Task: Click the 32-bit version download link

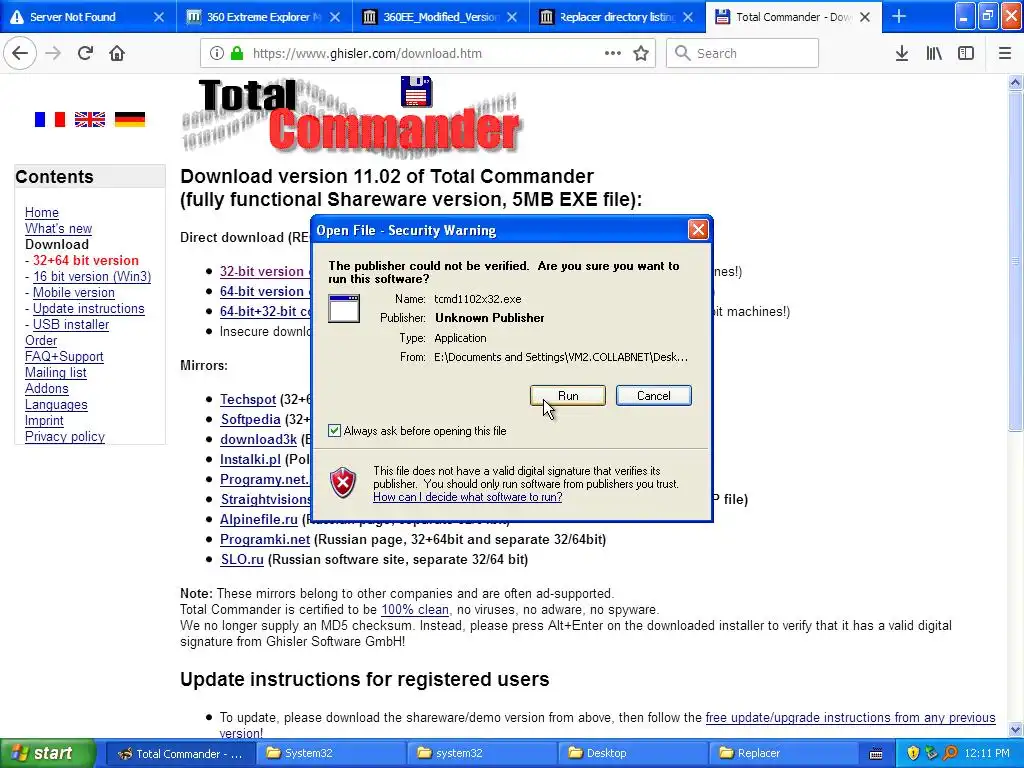Action: coord(262,272)
